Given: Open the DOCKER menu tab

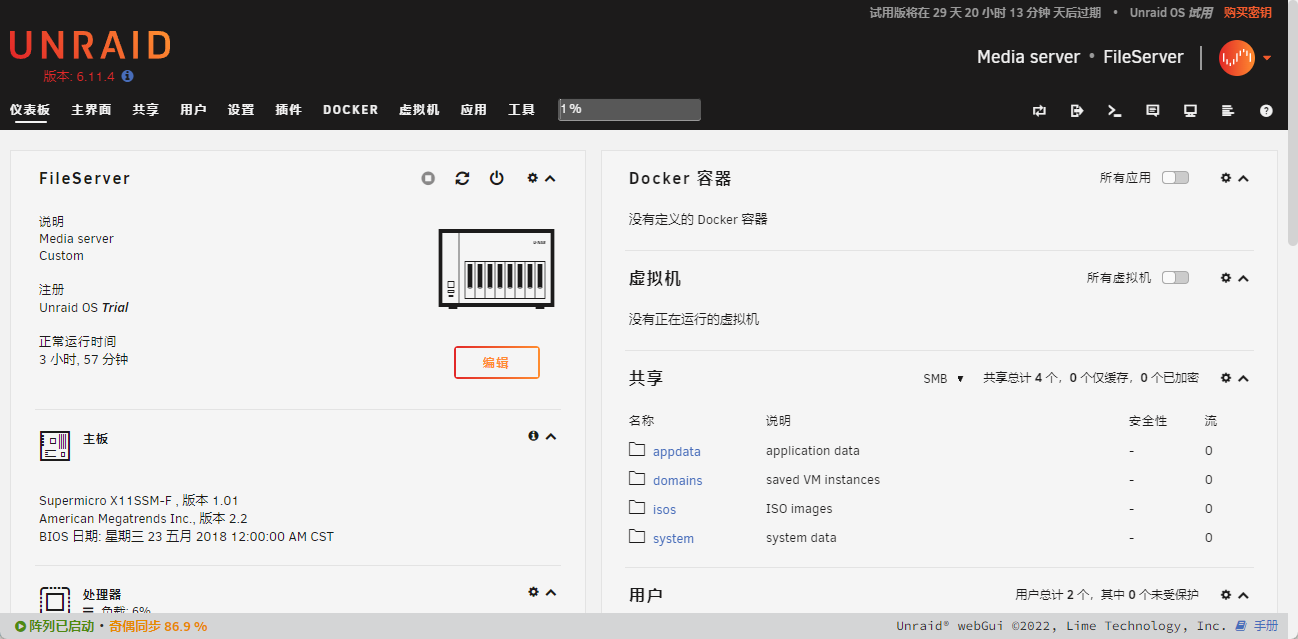Looking at the screenshot, I should click(x=350, y=110).
